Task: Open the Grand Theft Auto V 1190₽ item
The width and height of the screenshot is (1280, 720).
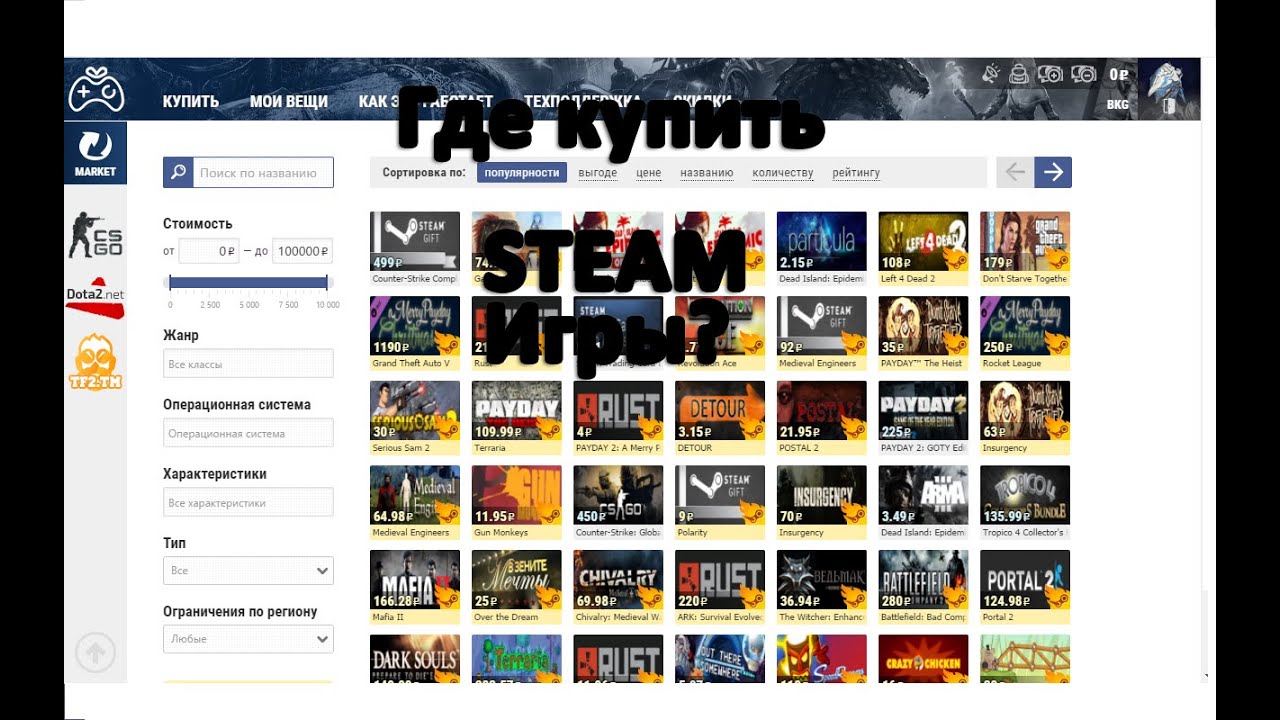Action: (415, 333)
